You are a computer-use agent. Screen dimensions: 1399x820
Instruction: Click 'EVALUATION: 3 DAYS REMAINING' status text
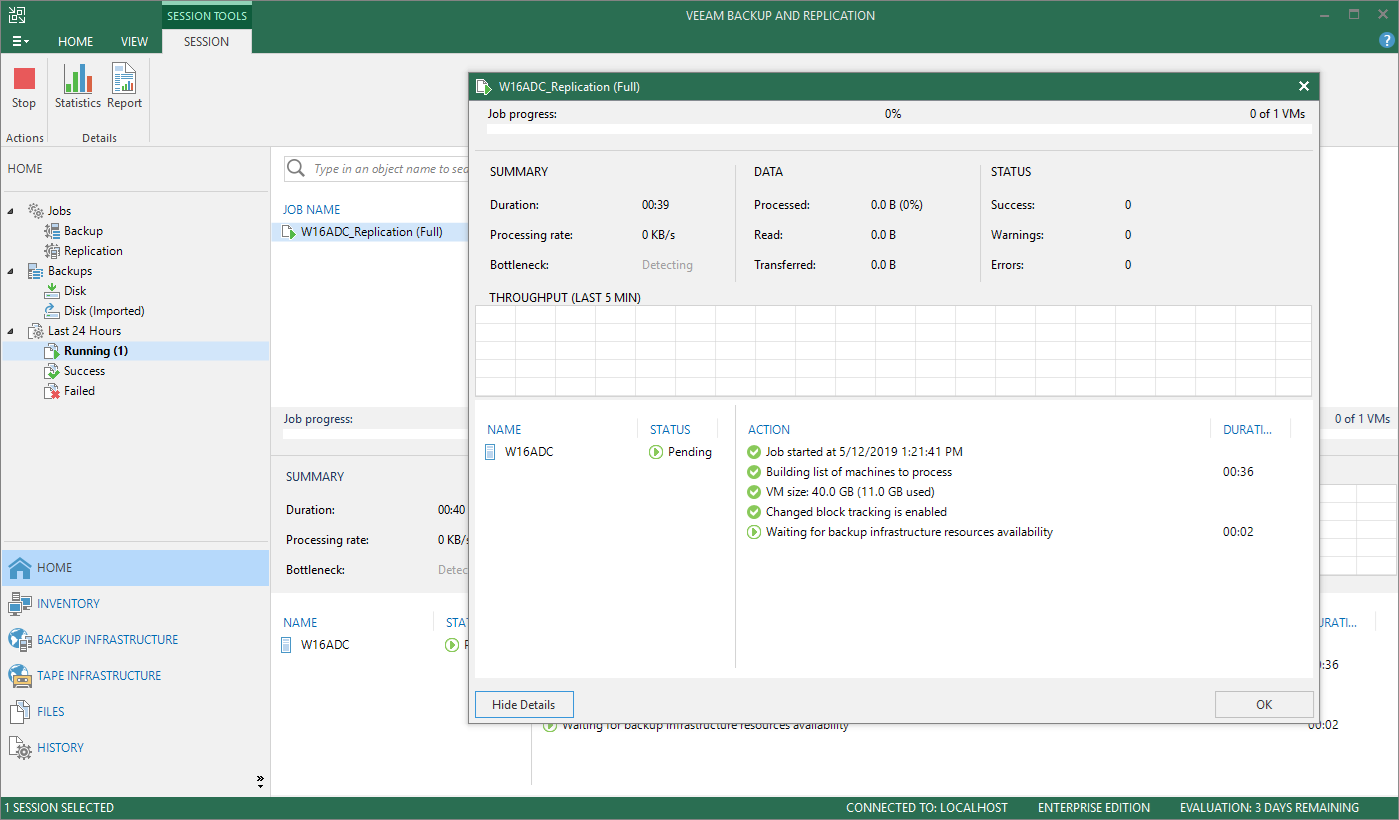tap(1269, 808)
